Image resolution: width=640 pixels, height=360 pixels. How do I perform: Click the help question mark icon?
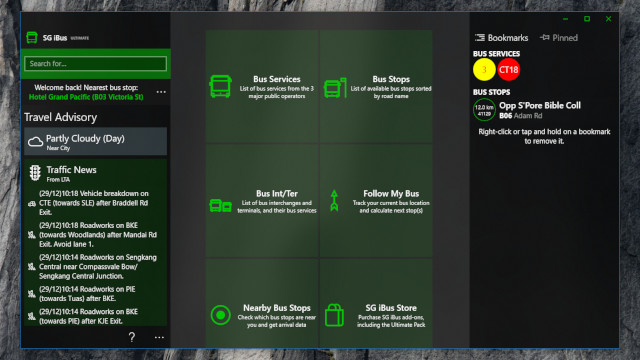point(132,337)
